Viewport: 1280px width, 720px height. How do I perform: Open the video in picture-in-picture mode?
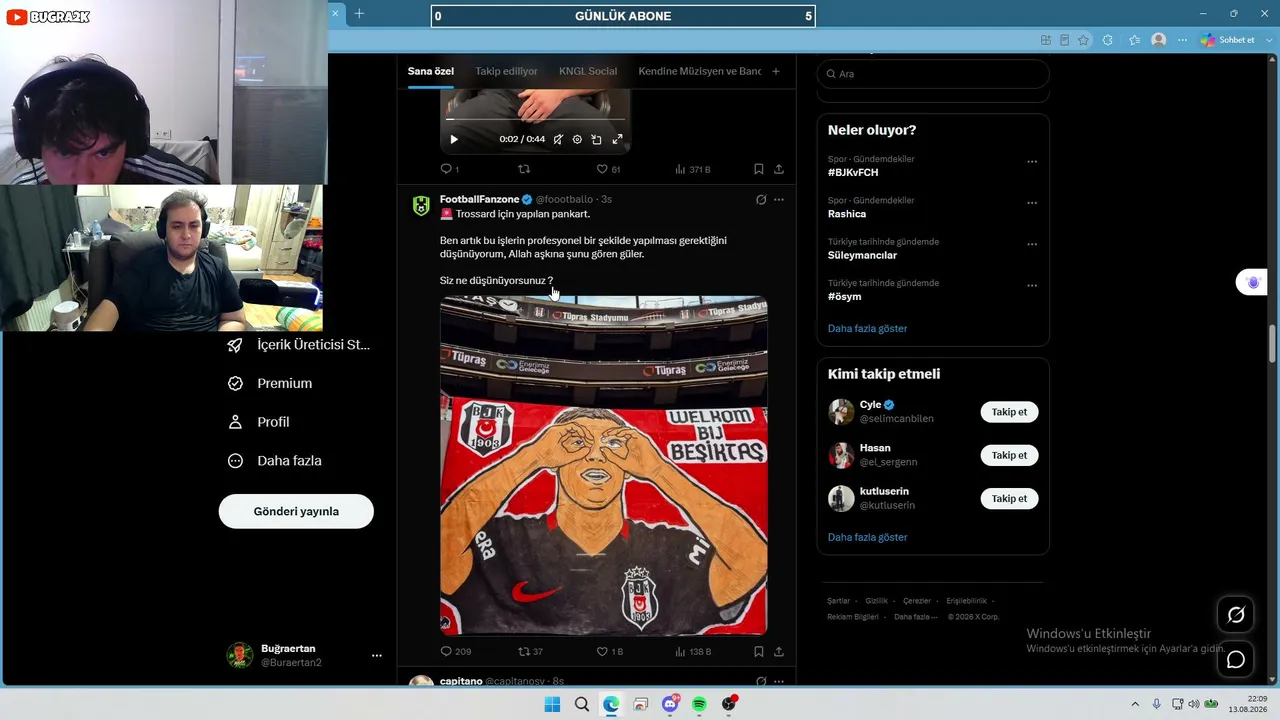[596, 140]
